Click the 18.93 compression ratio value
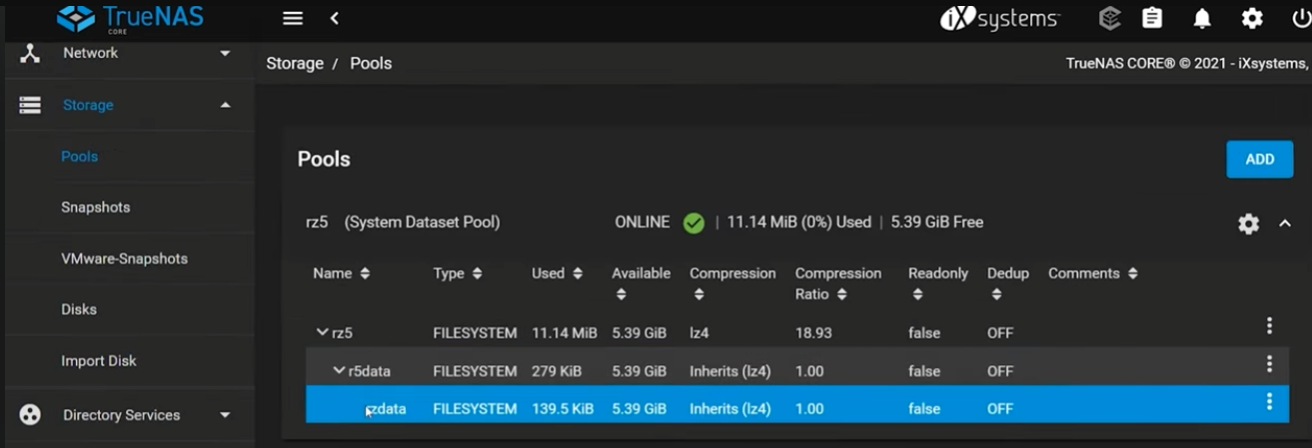 tap(813, 332)
